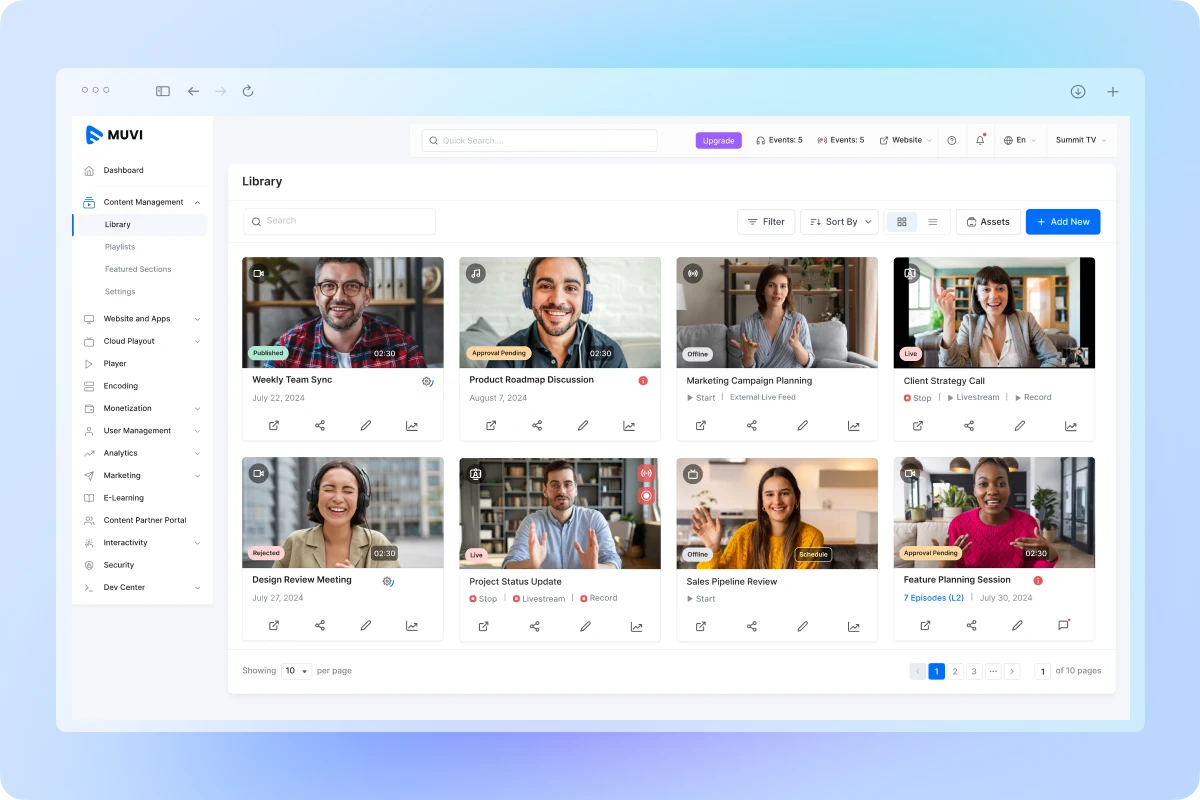Click the Upgrade button in the header
Screen dimensions: 1200x800
(718, 140)
